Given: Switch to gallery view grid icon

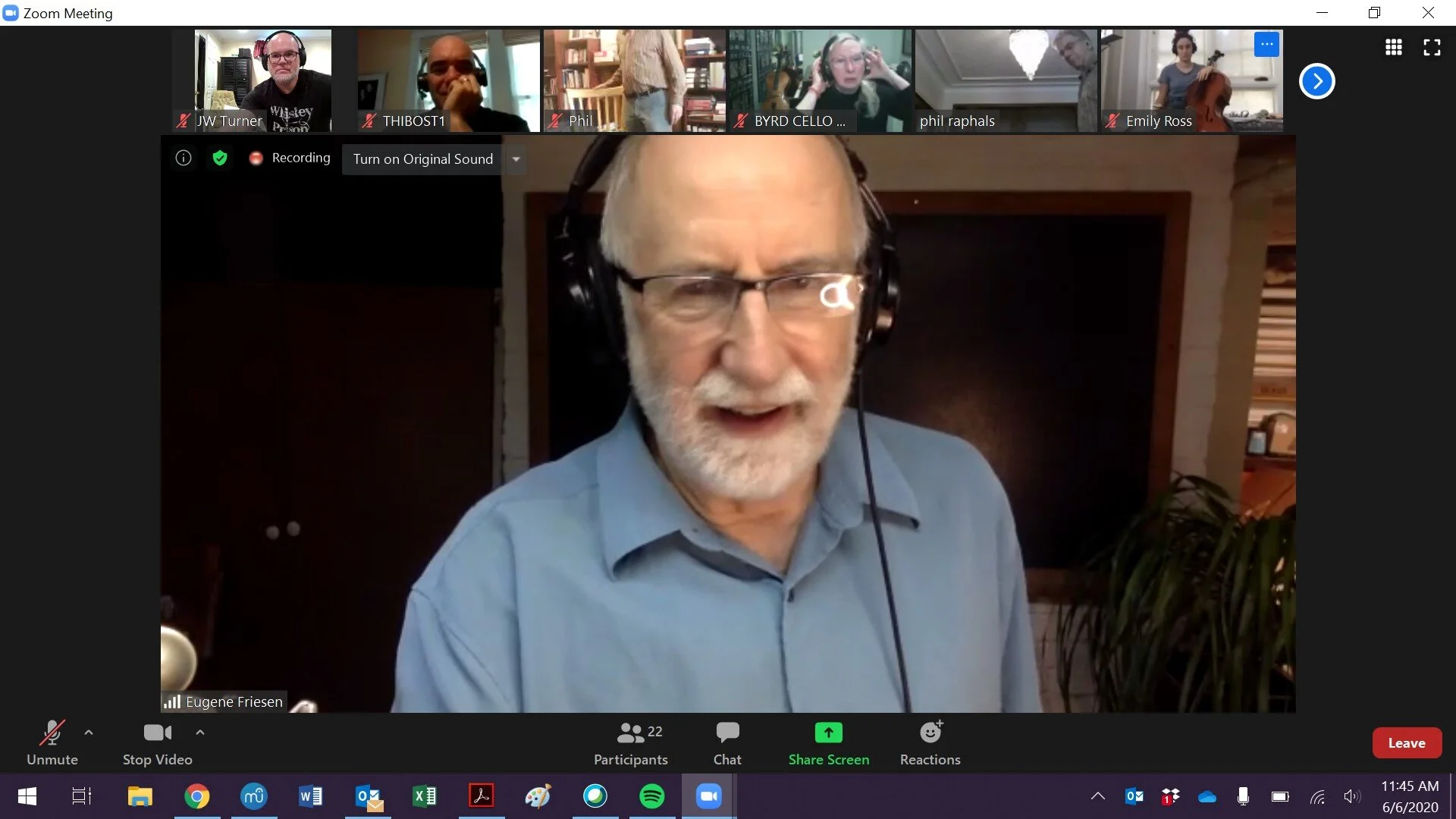Looking at the screenshot, I should coord(1393,48).
